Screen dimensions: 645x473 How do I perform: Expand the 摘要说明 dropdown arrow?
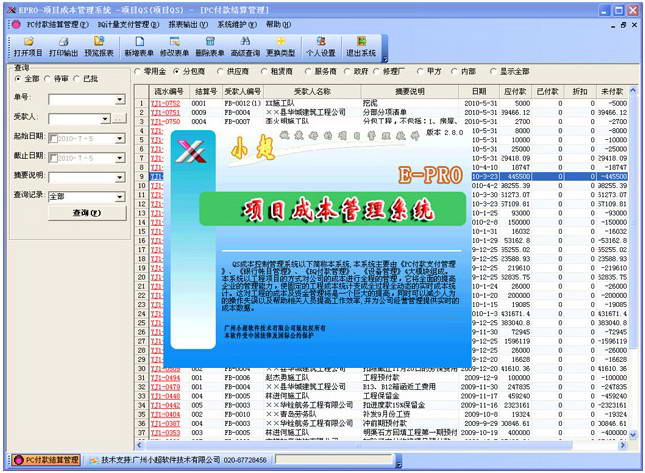coord(120,178)
